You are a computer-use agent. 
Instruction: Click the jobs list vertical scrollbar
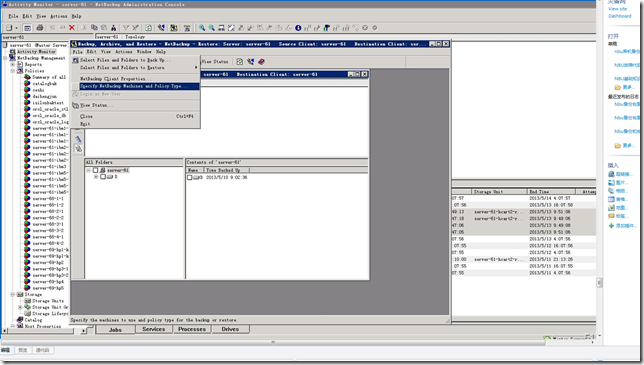click(x=599, y=282)
